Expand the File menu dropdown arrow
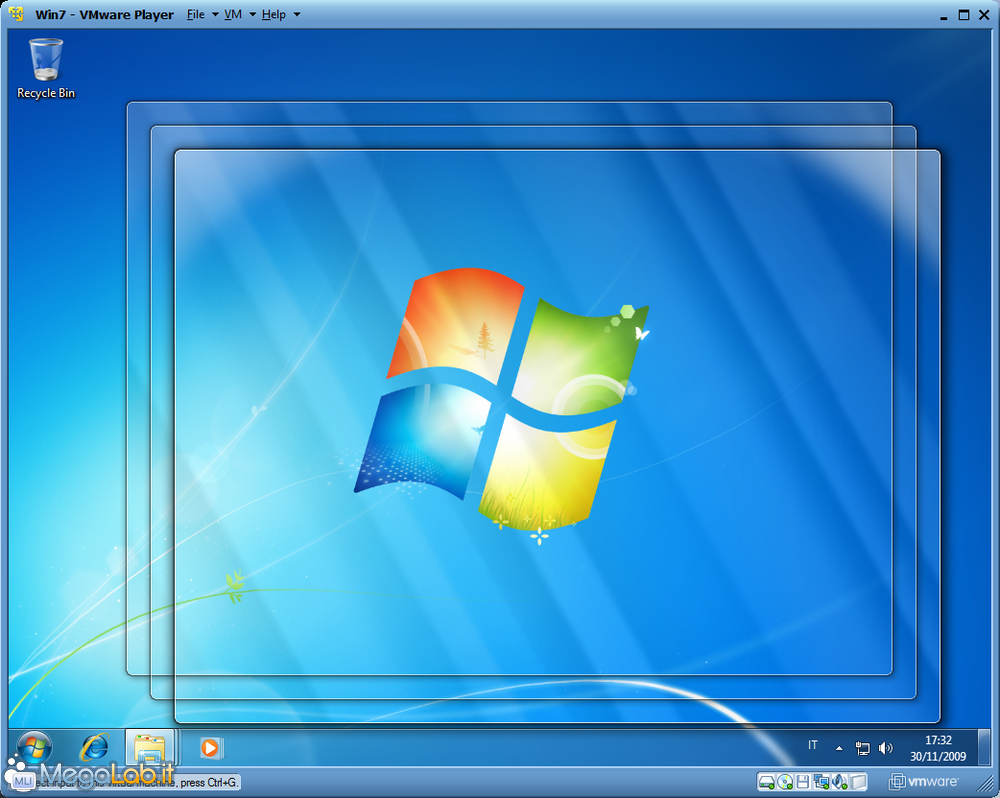The height and width of the screenshot is (798, 1000). click(215, 15)
